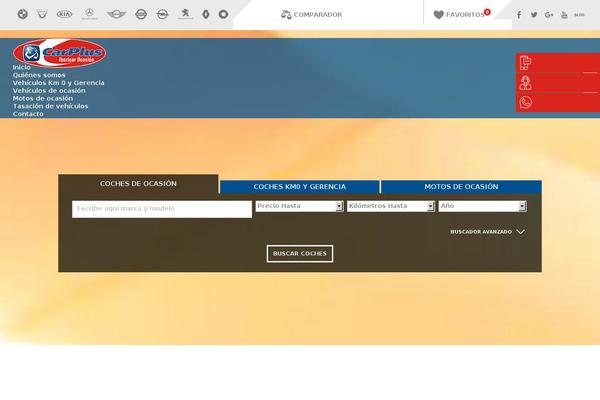Open Tasación de vehículos menu item
The image size is (600, 400).
pyautogui.click(x=51, y=106)
